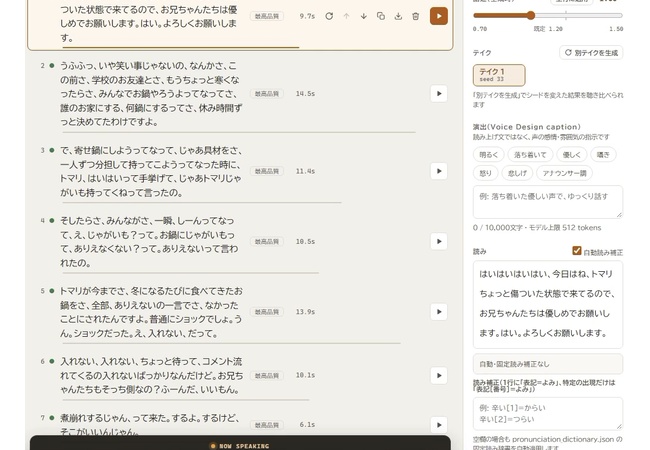Move the first segment down with the arrow
The height and width of the screenshot is (450, 650).
point(364,16)
